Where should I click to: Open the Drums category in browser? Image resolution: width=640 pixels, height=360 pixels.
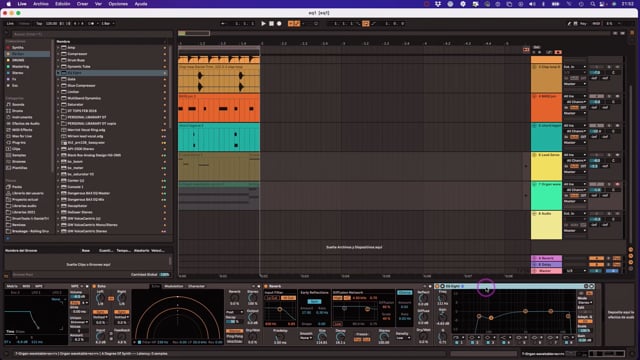(x=18, y=111)
